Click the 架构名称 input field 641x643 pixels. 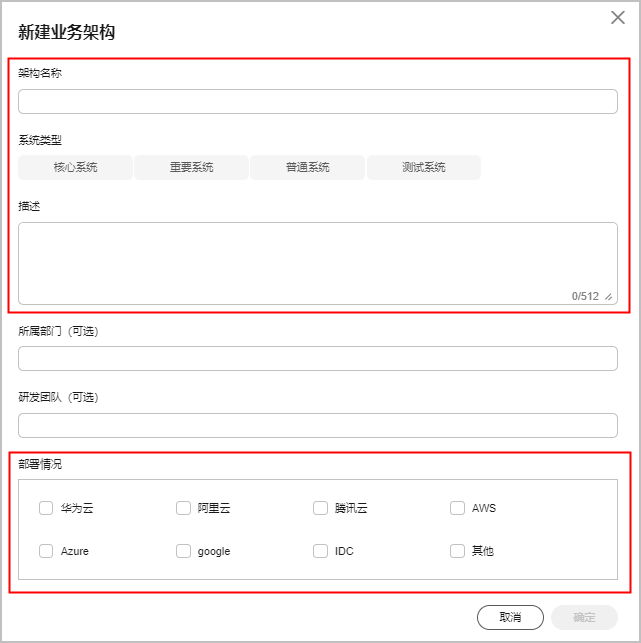click(318, 101)
